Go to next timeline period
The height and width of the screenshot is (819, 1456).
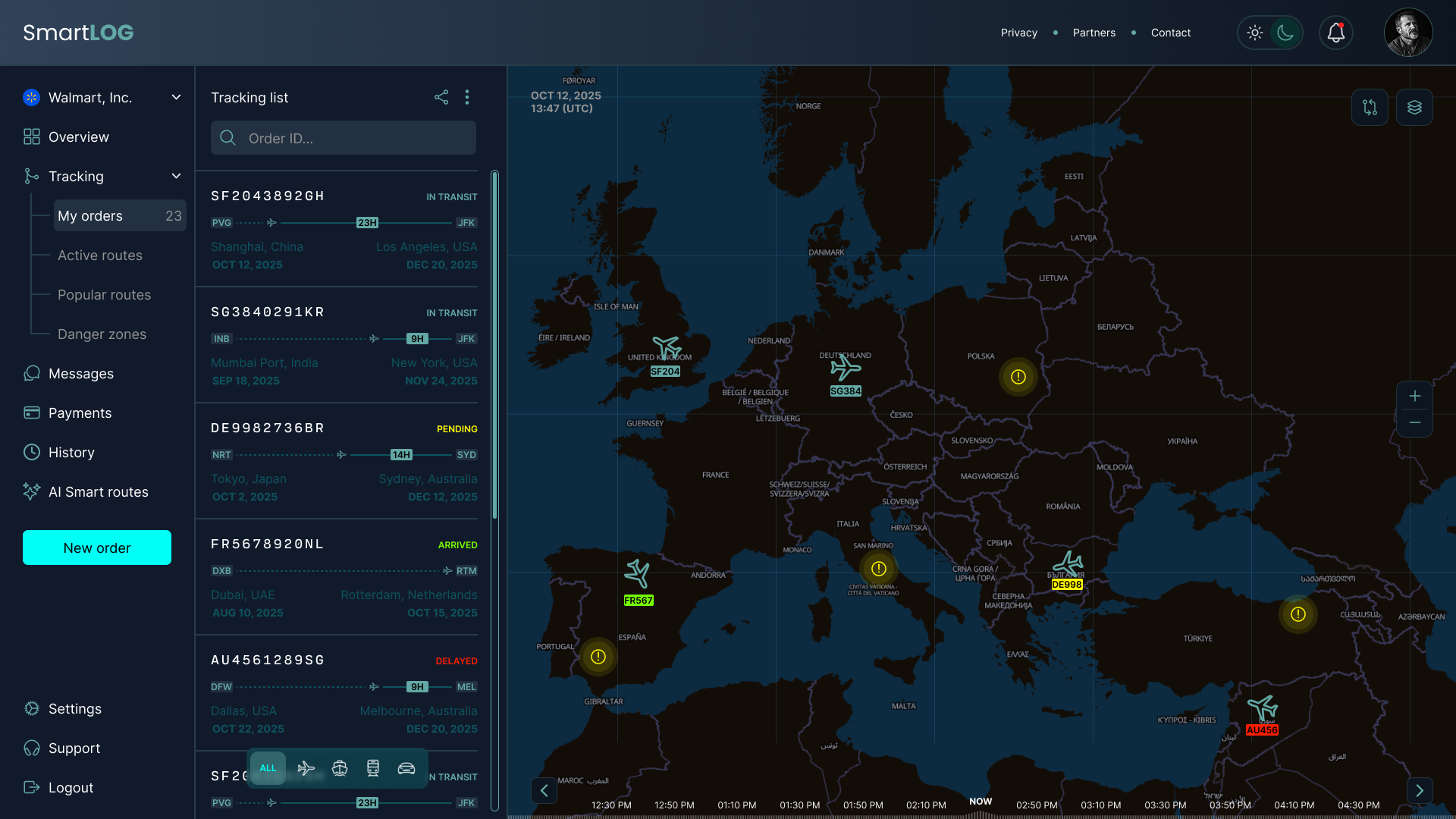pyautogui.click(x=1420, y=790)
